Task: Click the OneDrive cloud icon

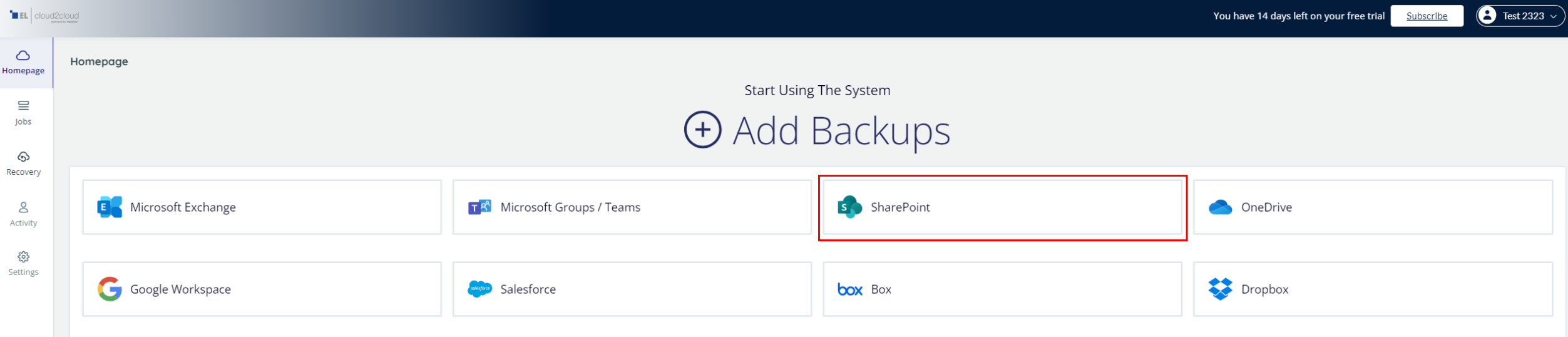Action: (1220, 207)
